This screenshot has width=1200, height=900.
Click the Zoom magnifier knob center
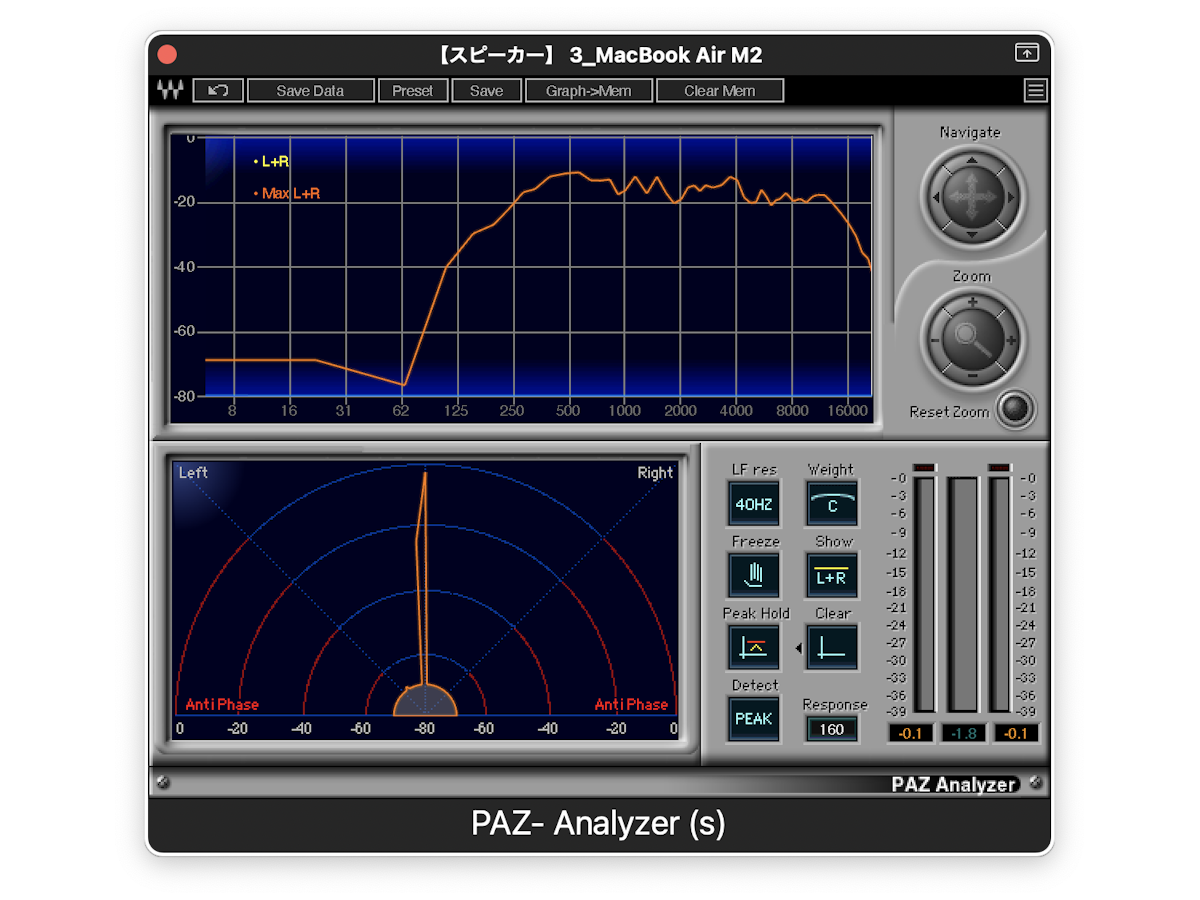click(971, 339)
